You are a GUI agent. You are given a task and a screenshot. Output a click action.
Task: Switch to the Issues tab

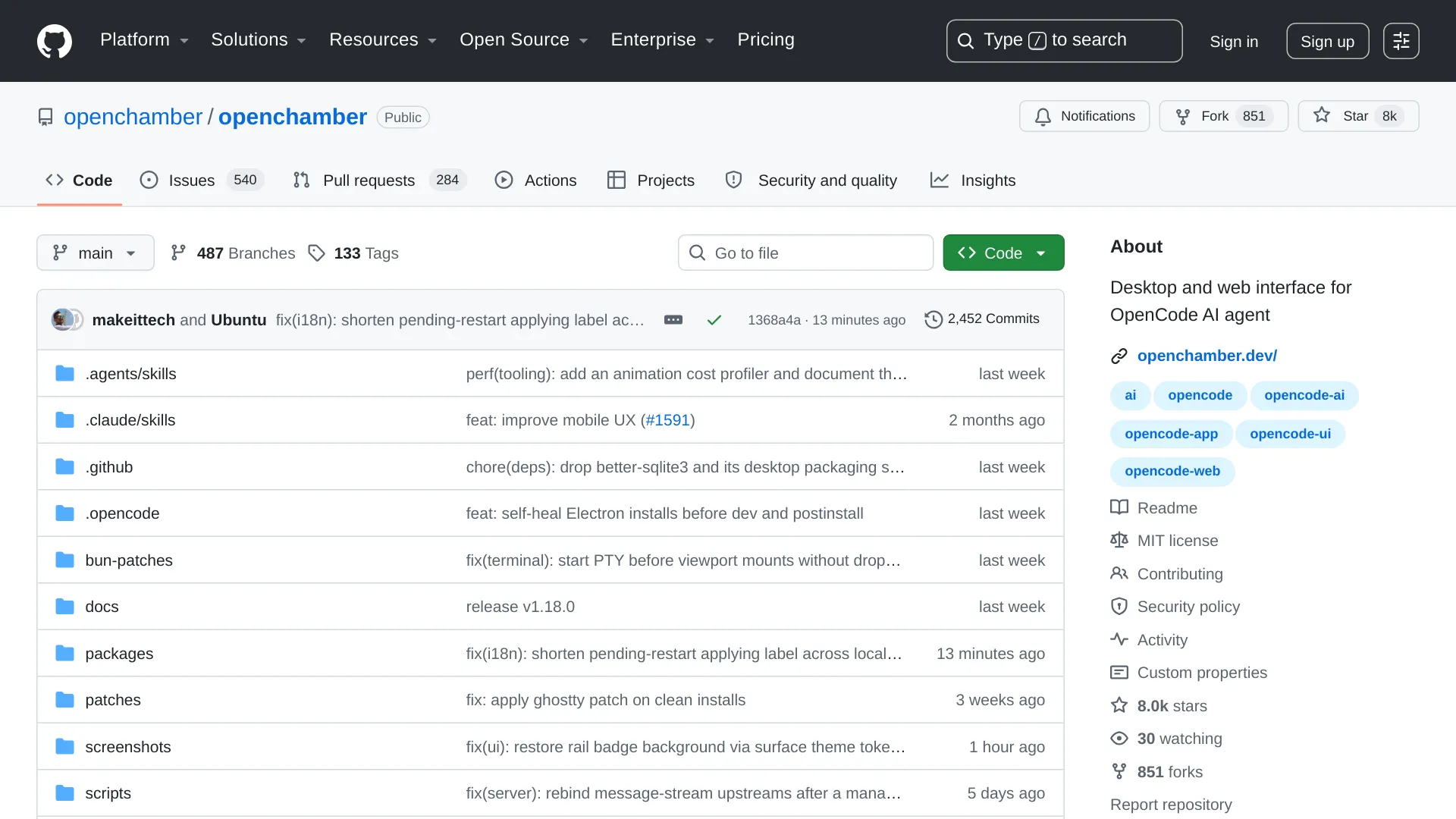click(x=202, y=180)
